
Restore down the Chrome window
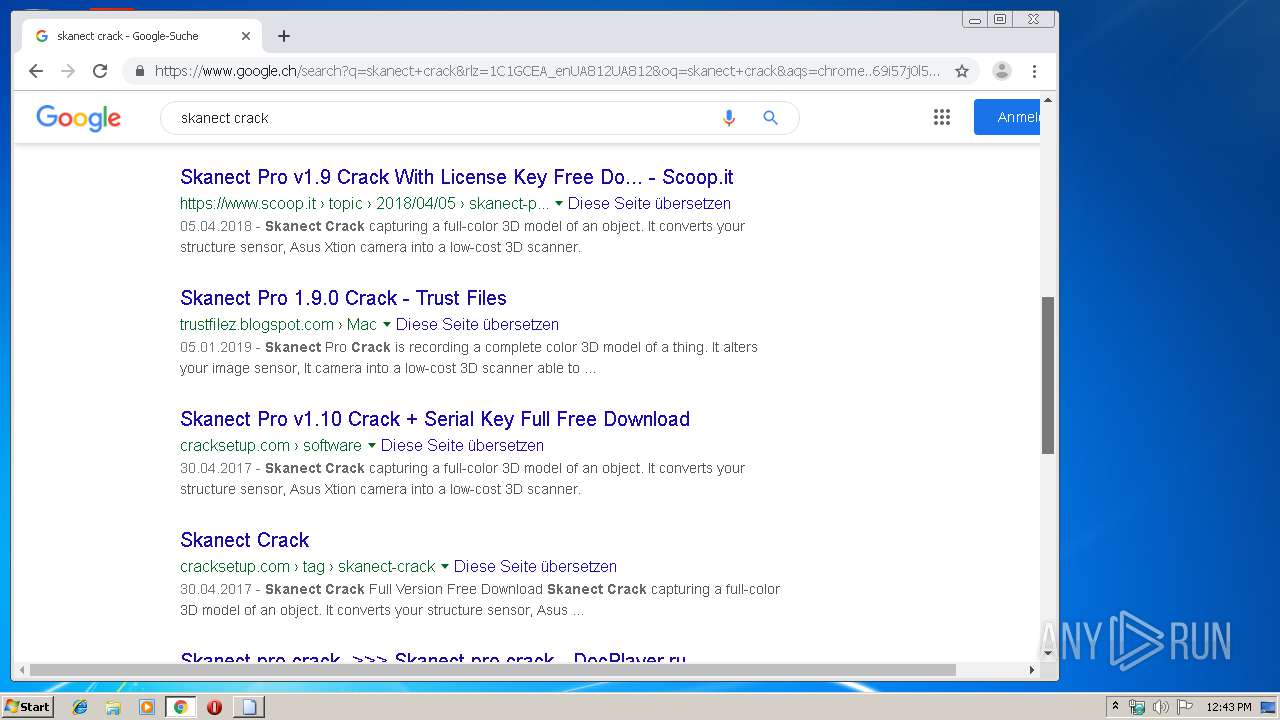coord(999,19)
